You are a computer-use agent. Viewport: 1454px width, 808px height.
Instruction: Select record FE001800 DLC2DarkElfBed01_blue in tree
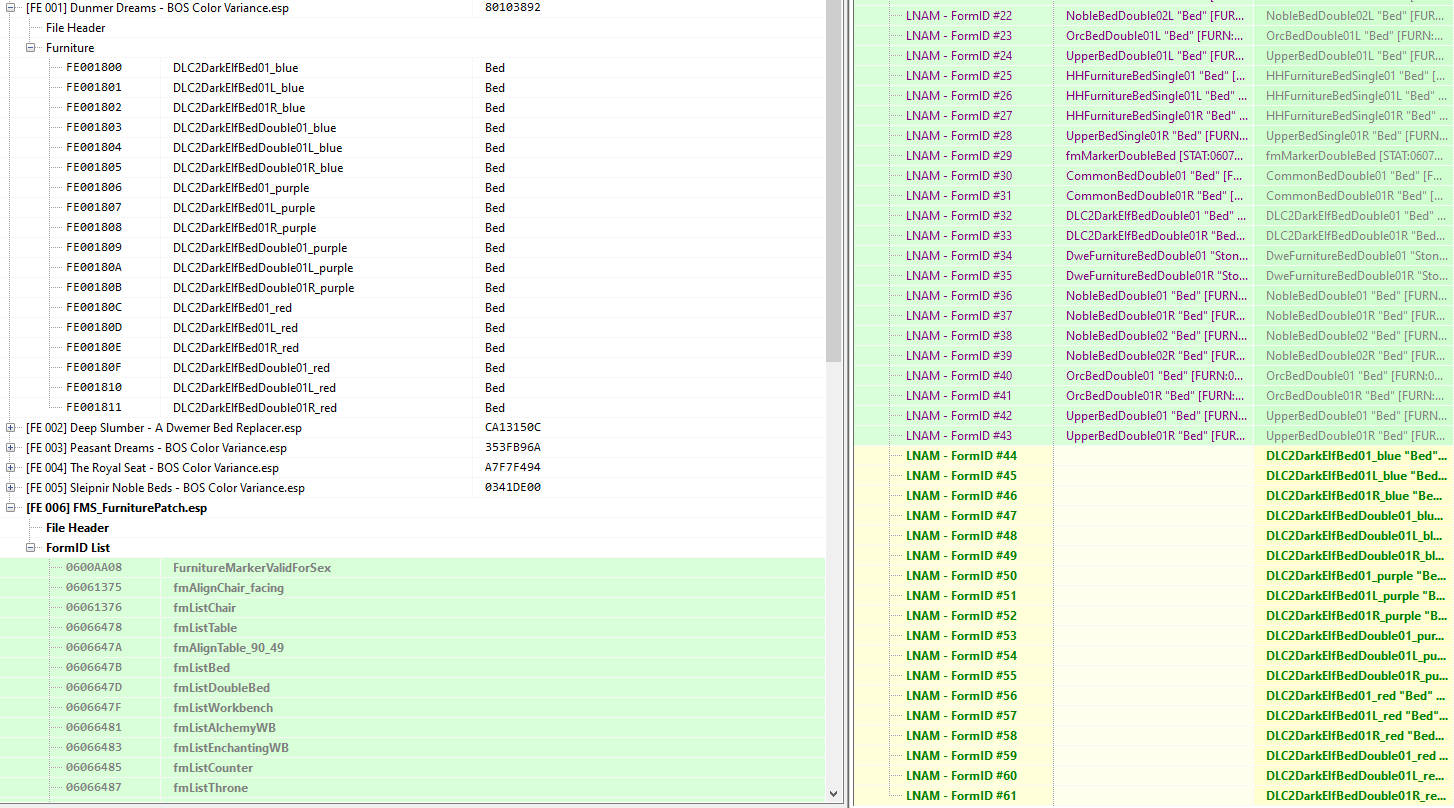[413, 68]
